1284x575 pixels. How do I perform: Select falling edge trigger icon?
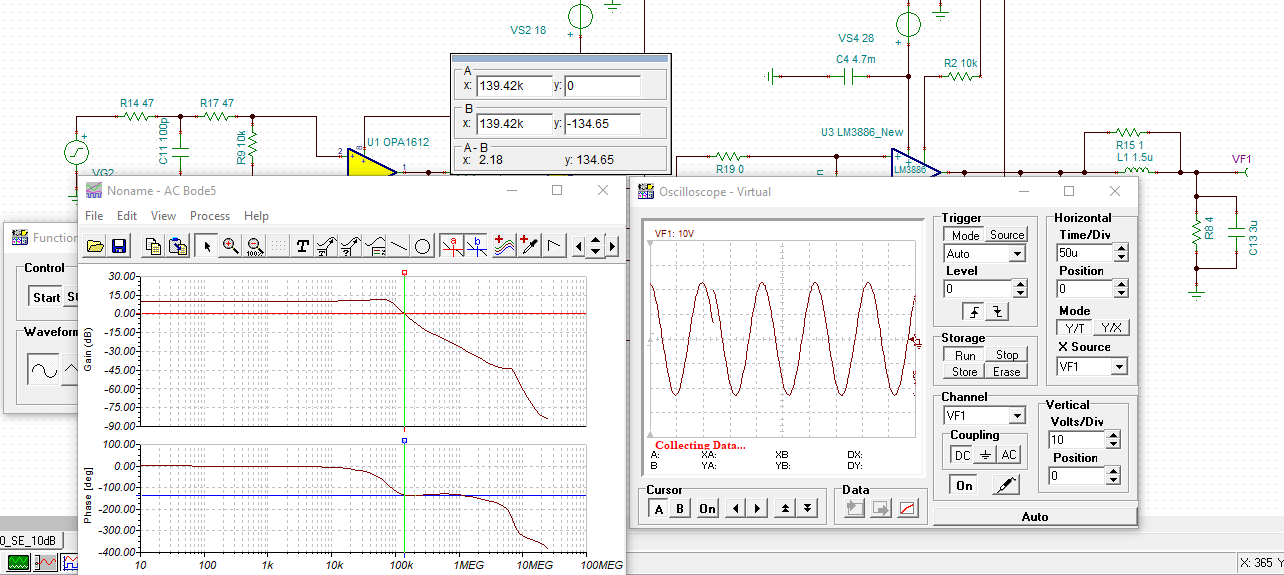tap(996, 312)
